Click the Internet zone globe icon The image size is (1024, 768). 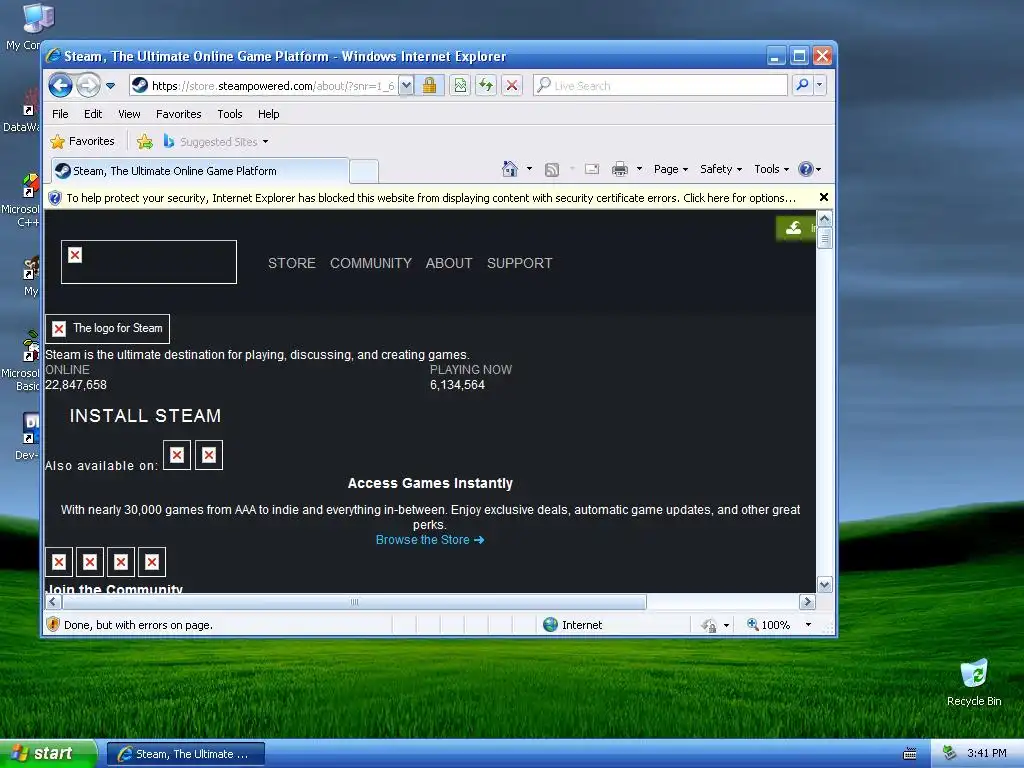coord(551,624)
